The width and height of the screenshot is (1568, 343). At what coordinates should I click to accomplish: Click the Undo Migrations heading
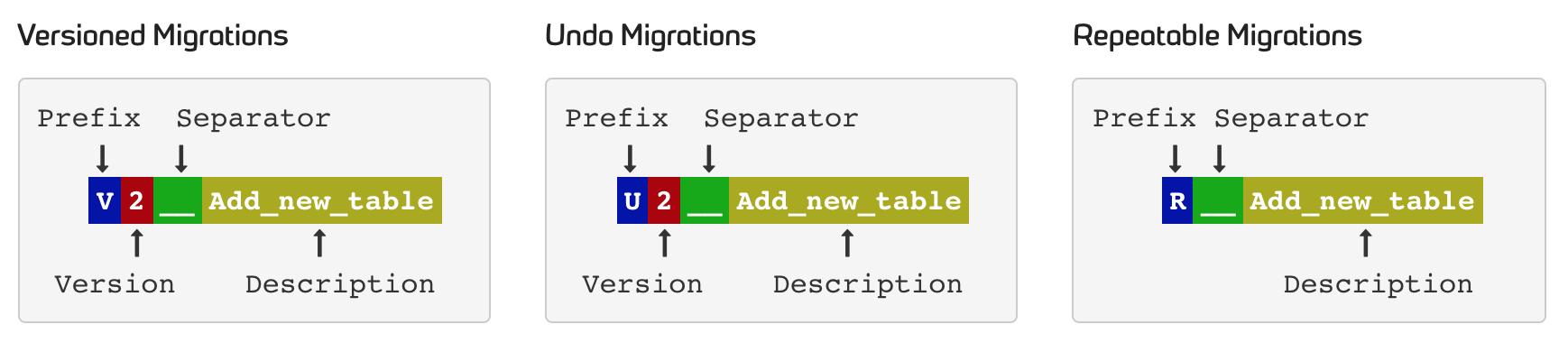point(650,36)
